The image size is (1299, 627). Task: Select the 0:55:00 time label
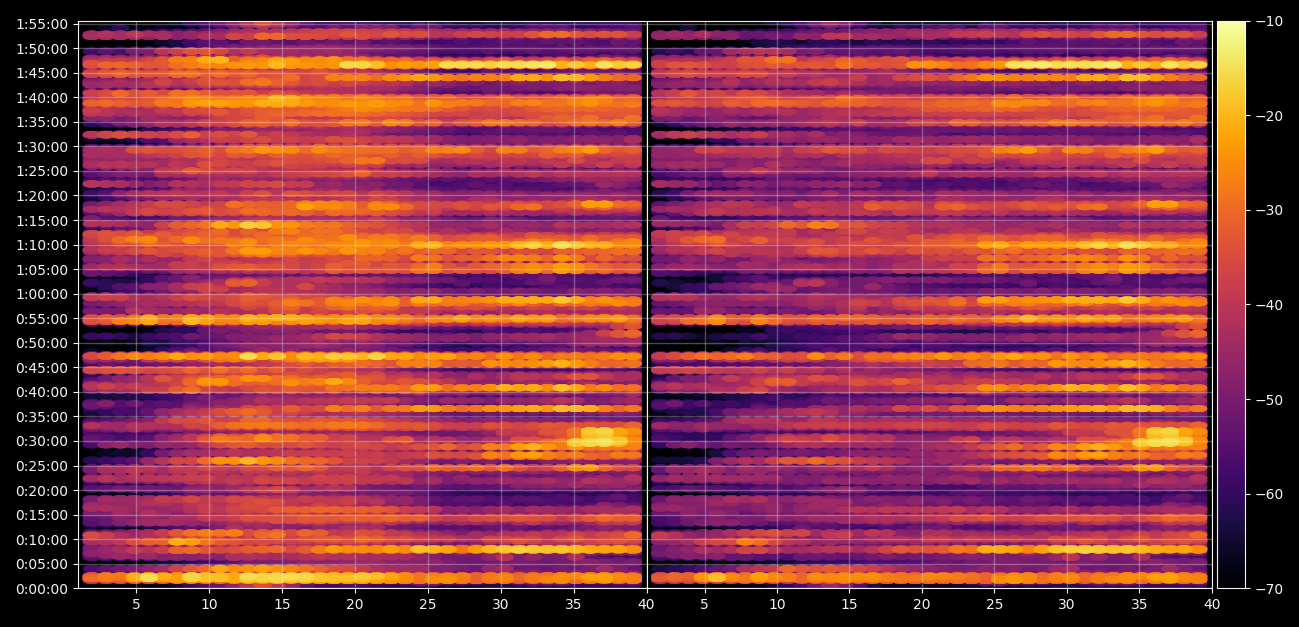pyautogui.click(x=43, y=319)
